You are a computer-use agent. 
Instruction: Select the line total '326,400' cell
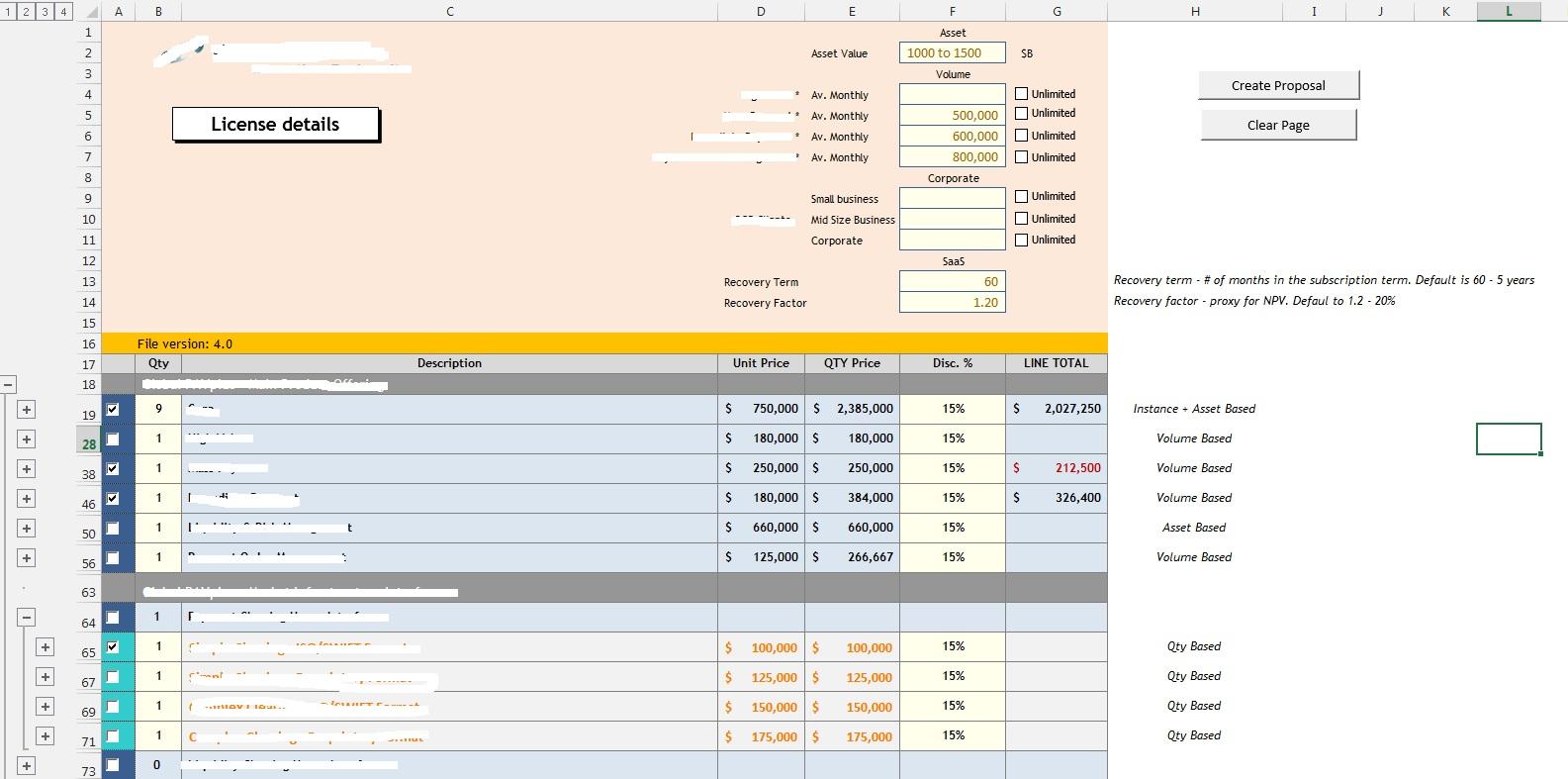coord(1057,498)
